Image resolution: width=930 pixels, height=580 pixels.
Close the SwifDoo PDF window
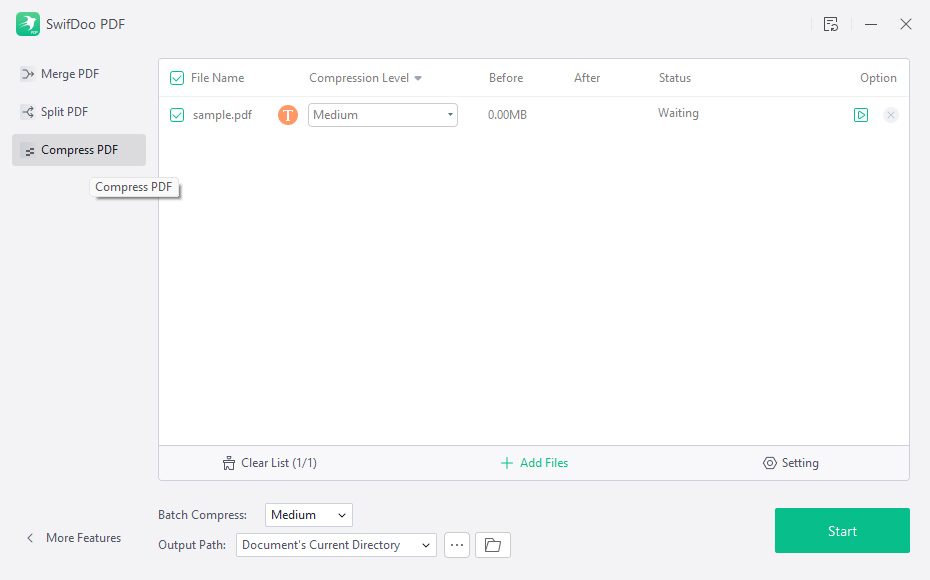coord(906,24)
